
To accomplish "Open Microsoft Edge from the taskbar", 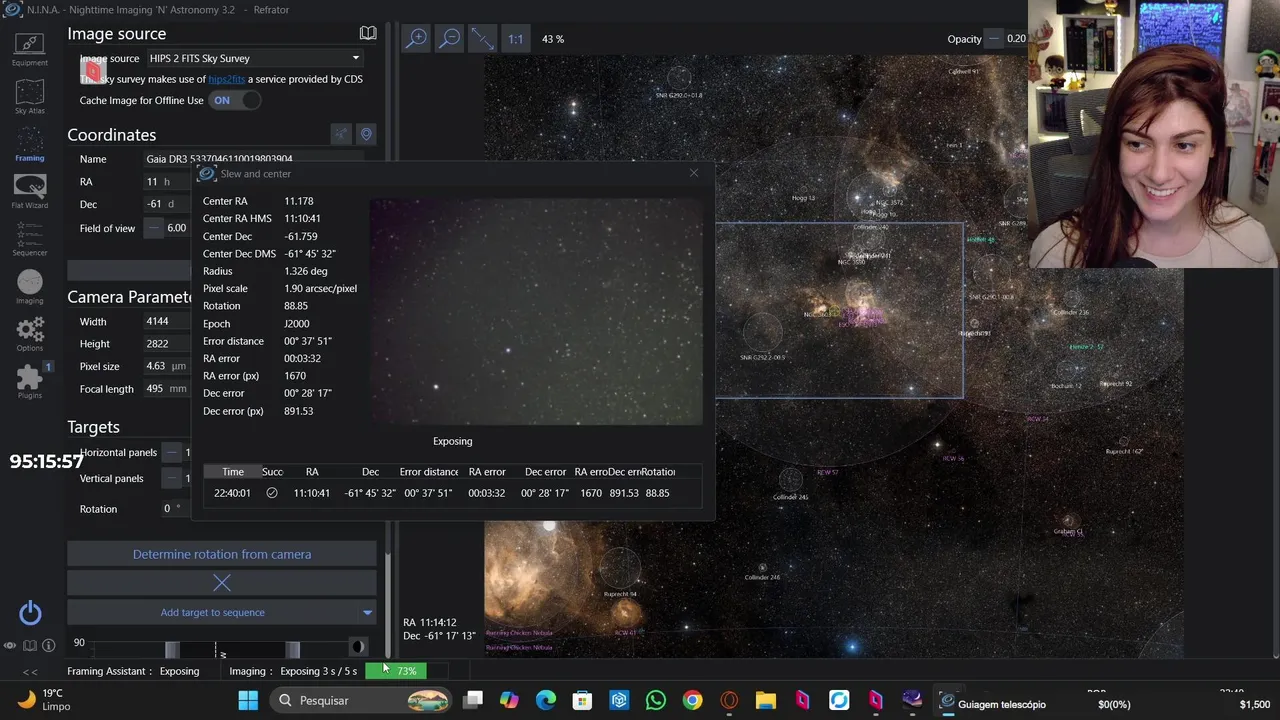I will click(x=546, y=700).
